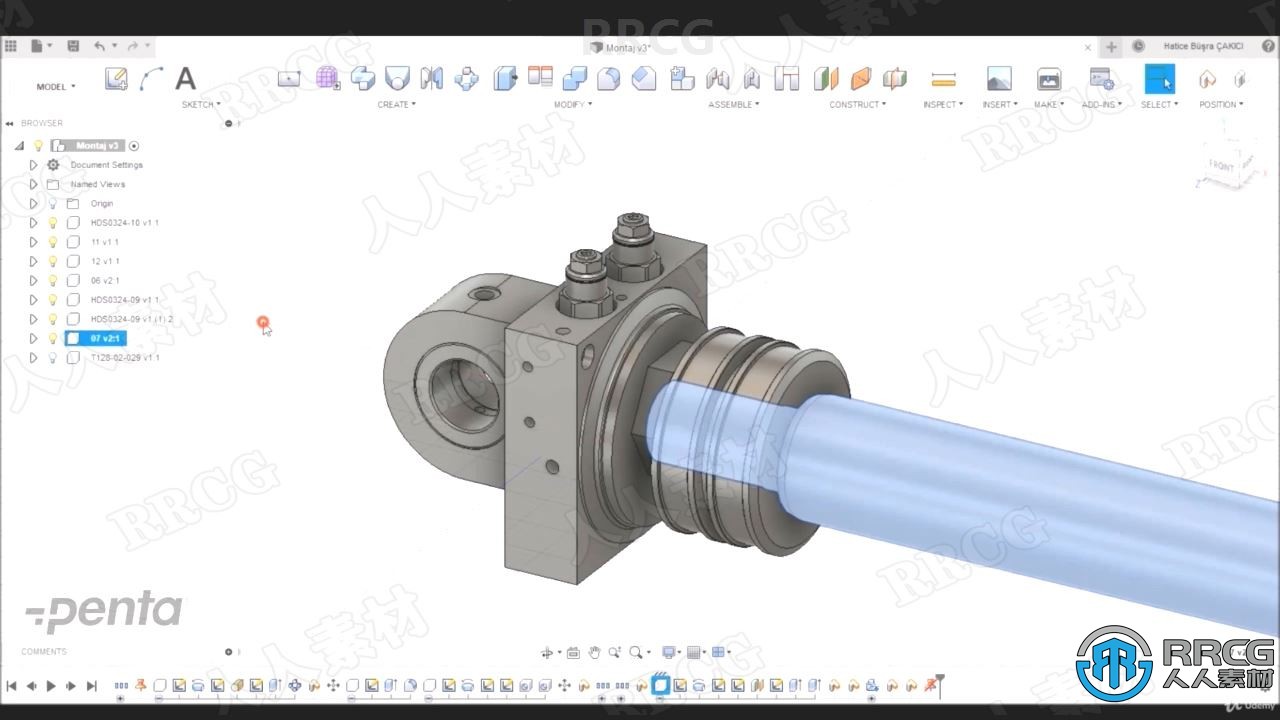Expand the Document Settings node
This screenshot has height=720, width=1280.
tap(33, 165)
